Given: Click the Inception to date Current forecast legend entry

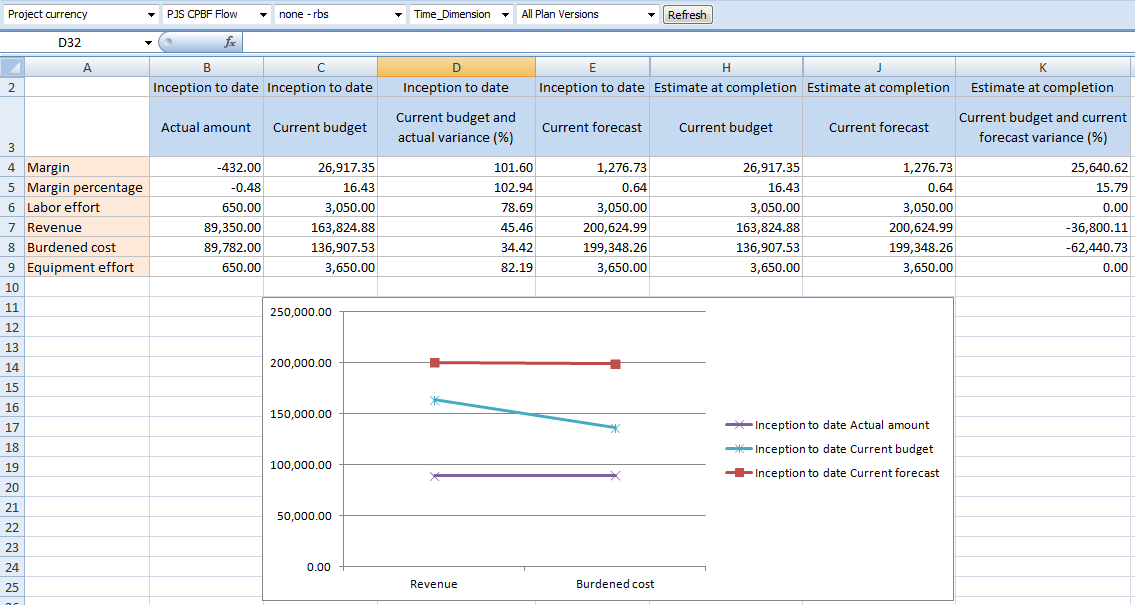Looking at the screenshot, I should tap(835, 473).
